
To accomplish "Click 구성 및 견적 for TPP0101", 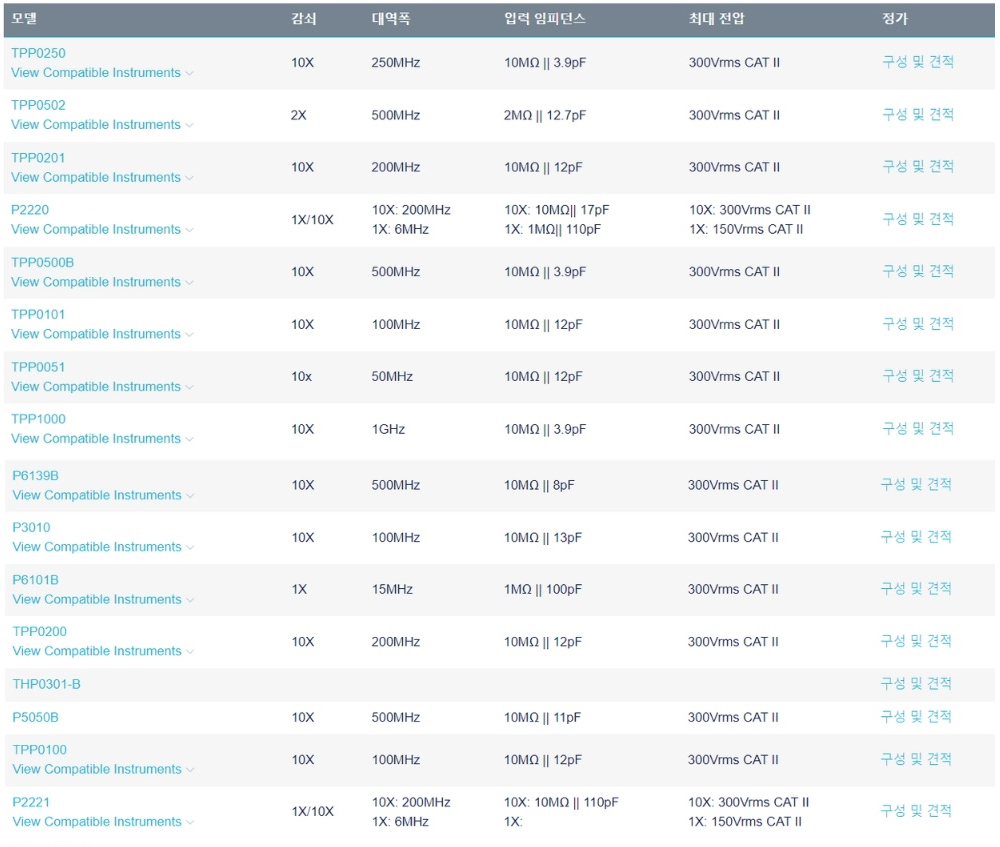I will [918, 324].
